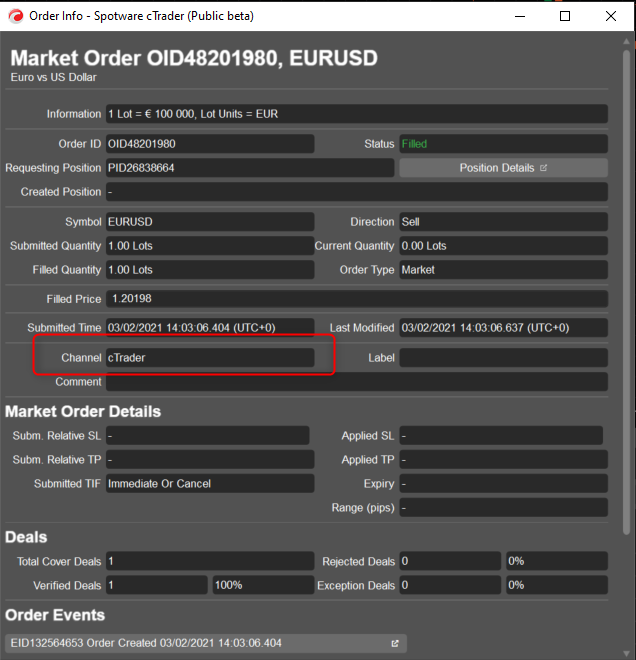Click the cTrader logo in the title bar

point(16,16)
